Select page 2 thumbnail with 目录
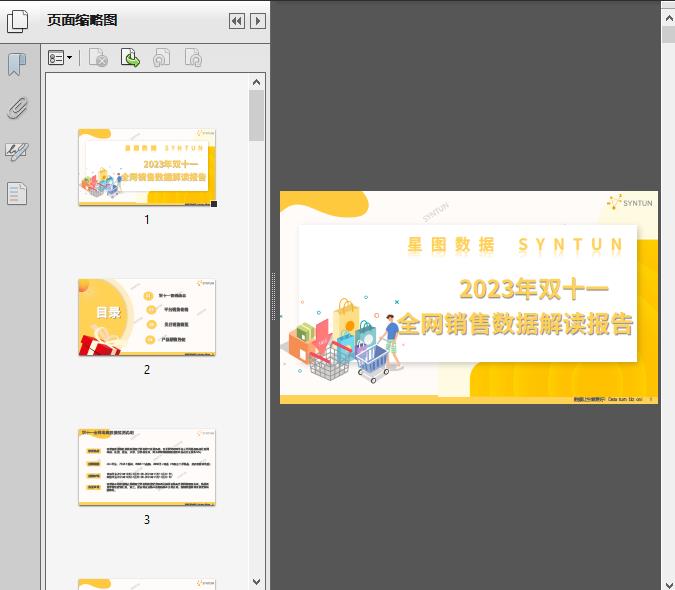The width and height of the screenshot is (675, 590). coord(147,317)
